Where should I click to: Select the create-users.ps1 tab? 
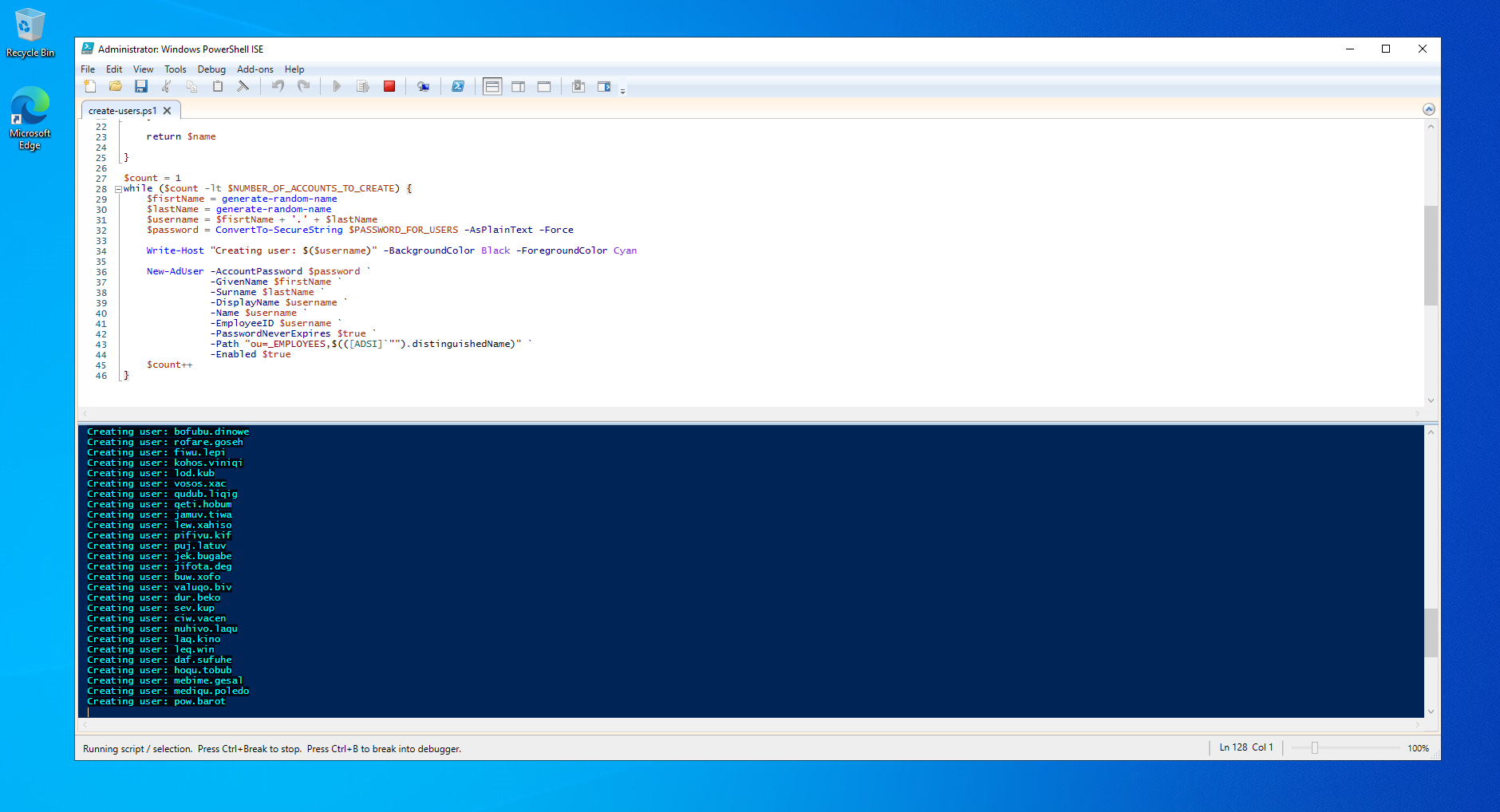click(122, 111)
